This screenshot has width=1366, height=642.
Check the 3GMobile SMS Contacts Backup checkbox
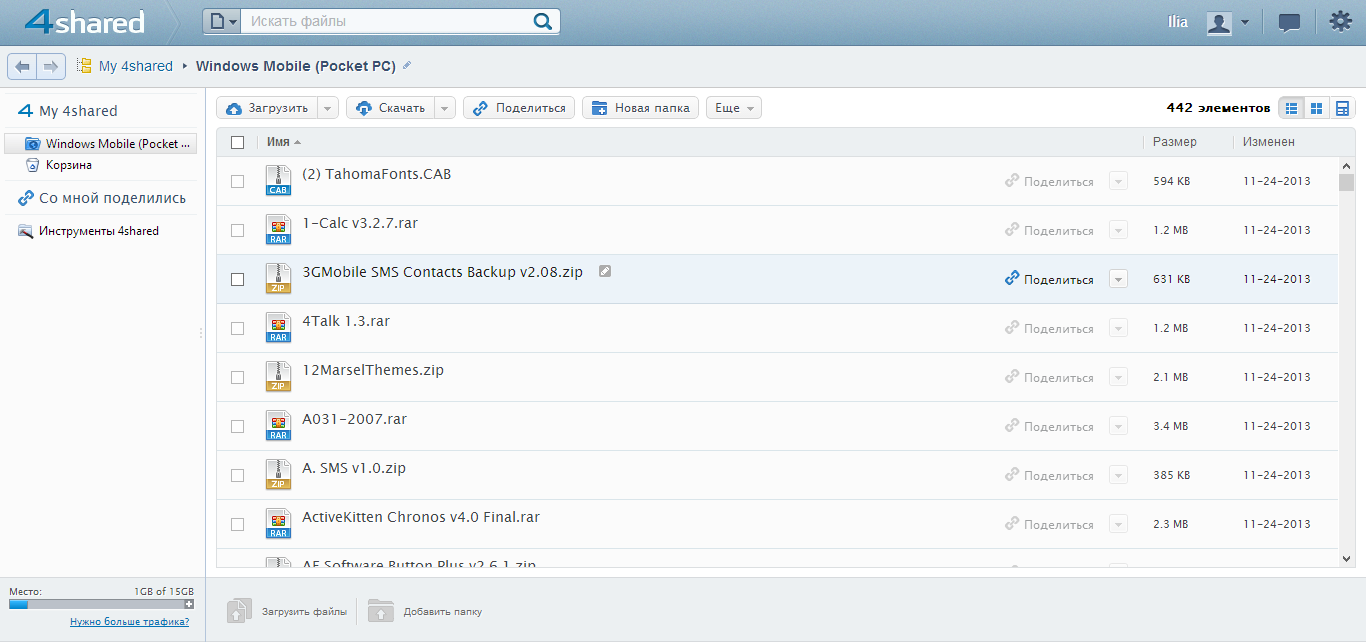[237, 279]
